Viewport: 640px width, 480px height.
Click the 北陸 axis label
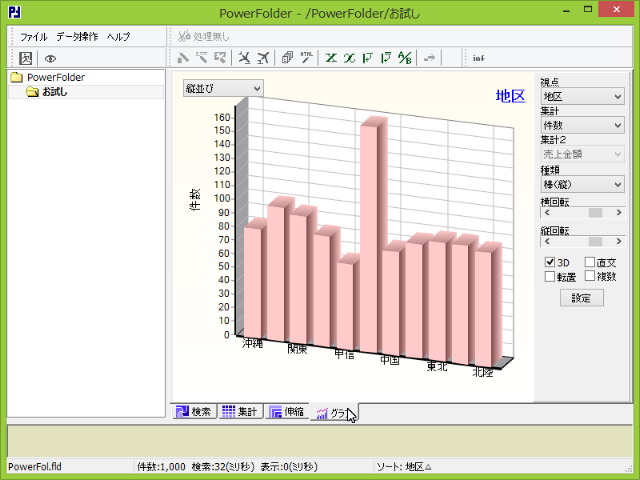point(483,372)
